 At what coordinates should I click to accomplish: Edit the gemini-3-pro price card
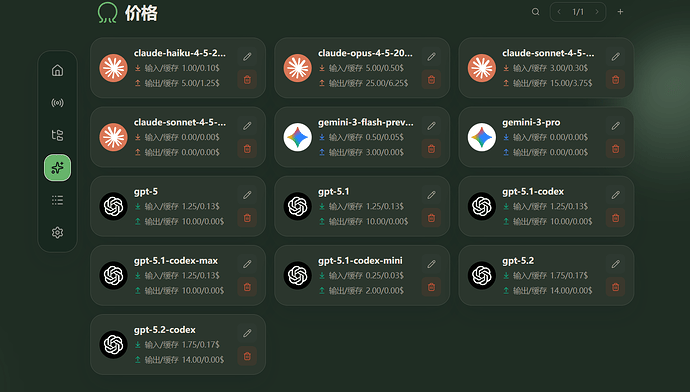616,126
